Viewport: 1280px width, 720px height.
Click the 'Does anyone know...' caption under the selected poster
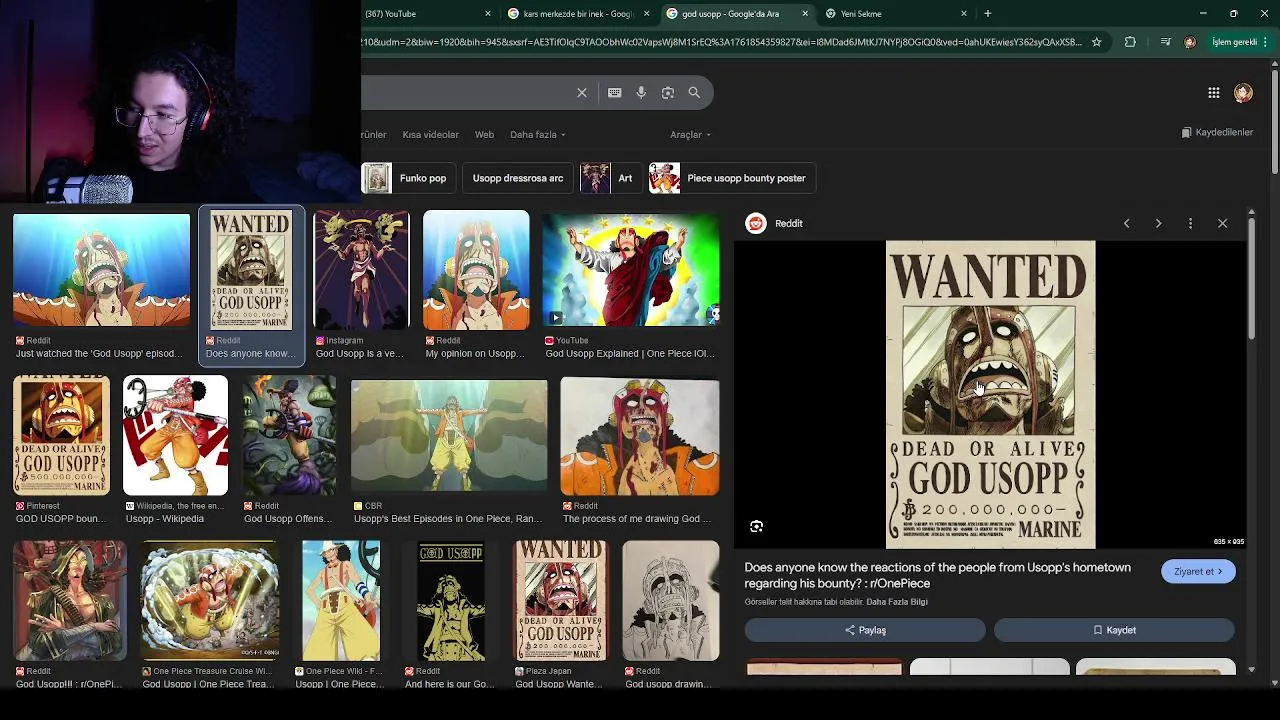[250, 353]
